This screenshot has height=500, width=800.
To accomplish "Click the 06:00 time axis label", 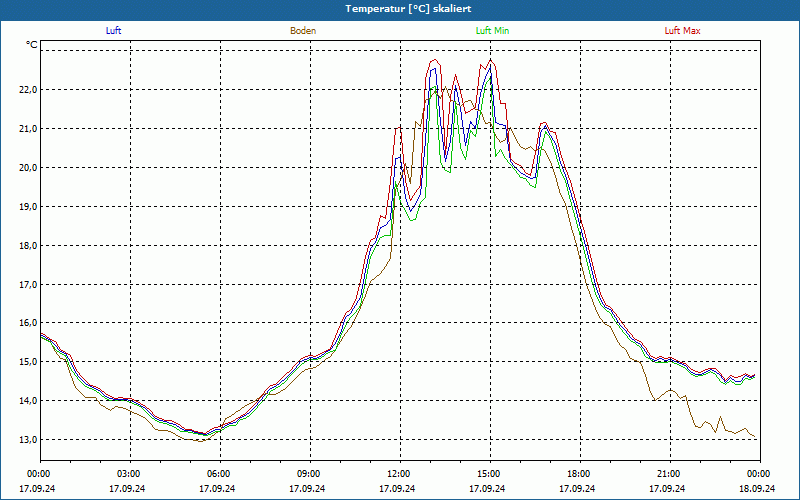I will pyautogui.click(x=219, y=474).
